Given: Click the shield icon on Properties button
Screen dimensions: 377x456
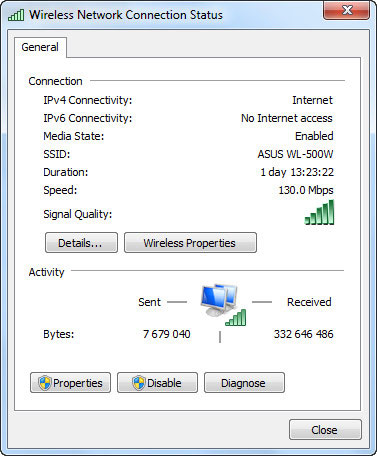Looking at the screenshot, I should (x=45, y=383).
